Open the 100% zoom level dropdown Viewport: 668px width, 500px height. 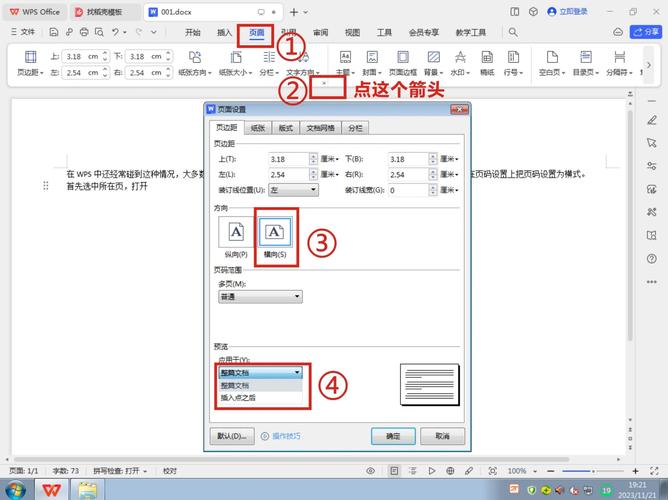[522, 471]
